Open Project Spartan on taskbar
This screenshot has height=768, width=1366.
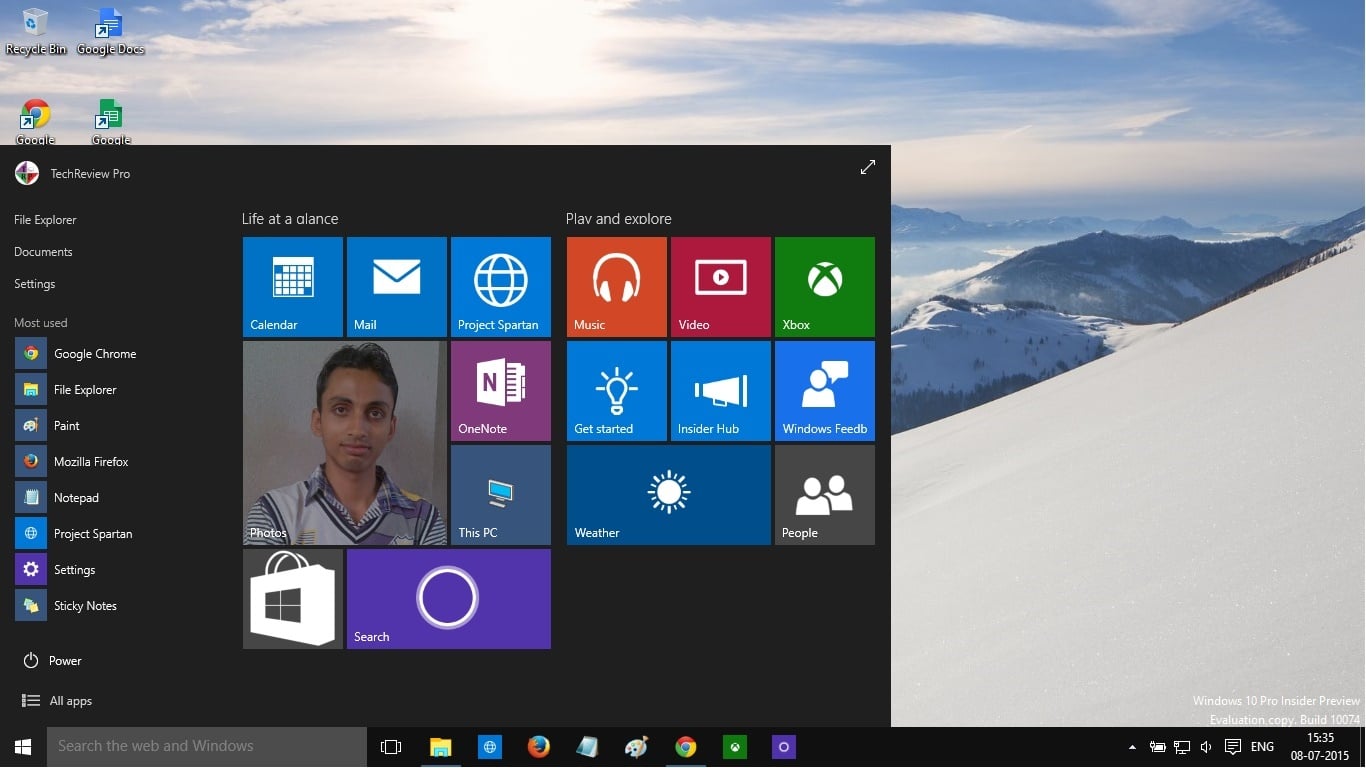click(489, 747)
